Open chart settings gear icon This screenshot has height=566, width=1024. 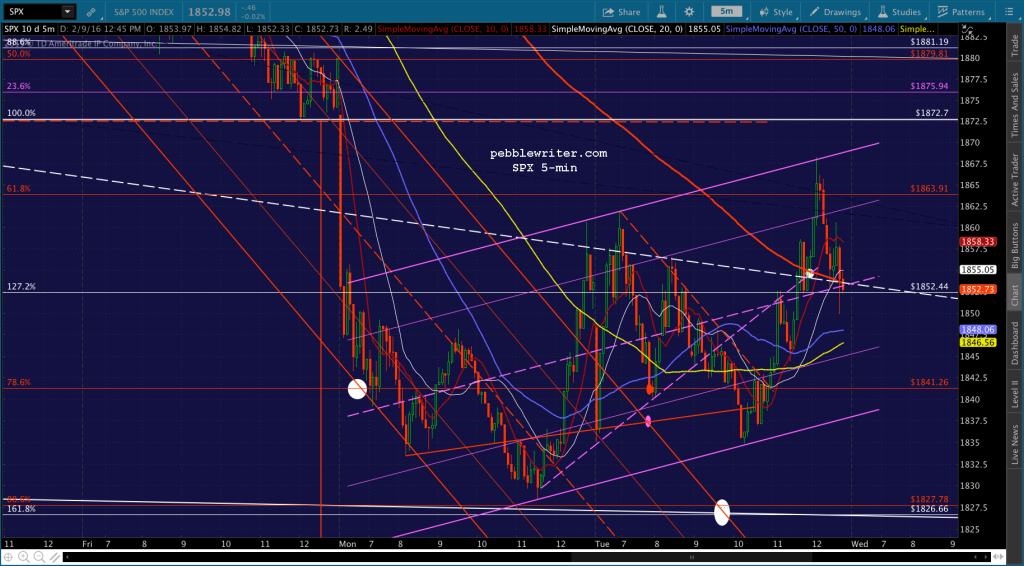[690, 12]
